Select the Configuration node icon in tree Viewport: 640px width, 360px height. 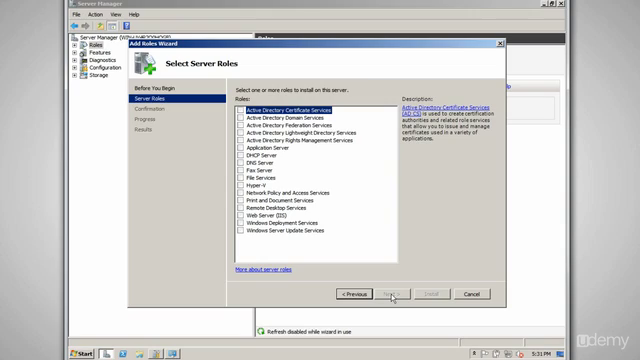(84, 68)
